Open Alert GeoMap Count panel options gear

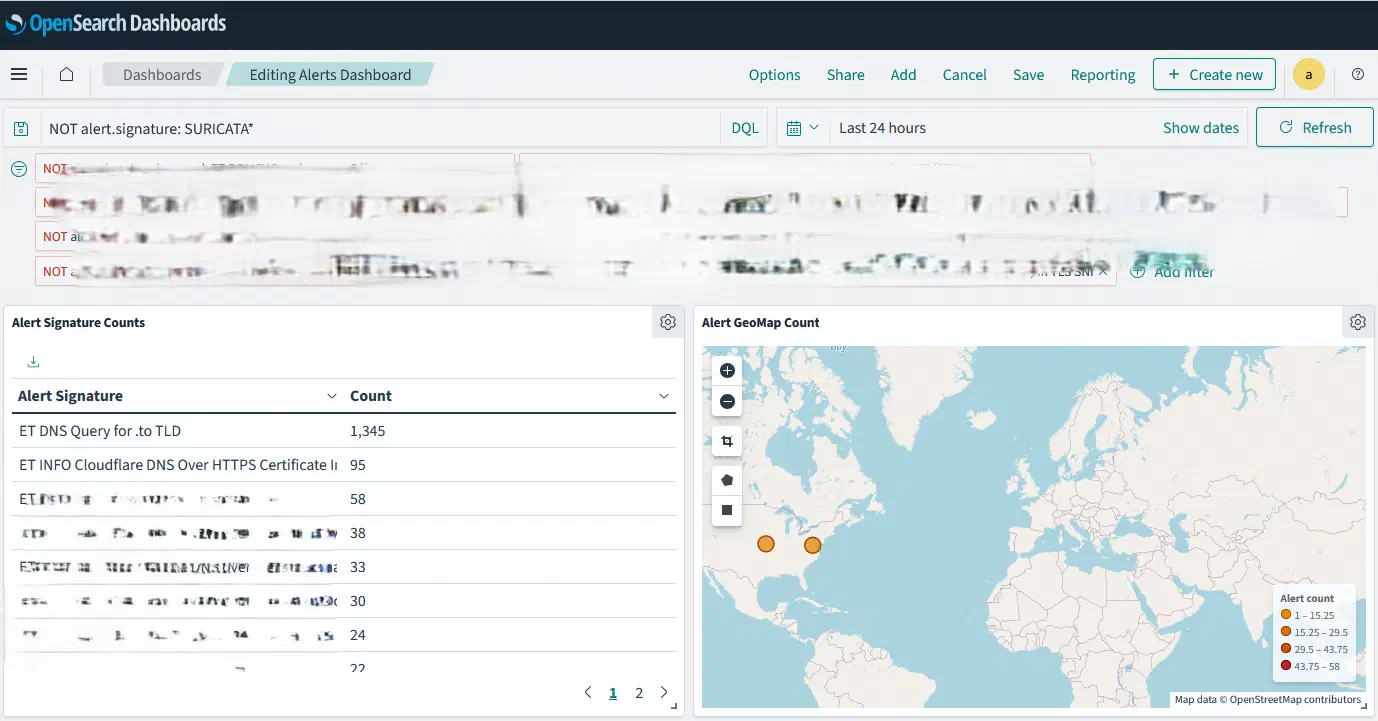[1357, 322]
